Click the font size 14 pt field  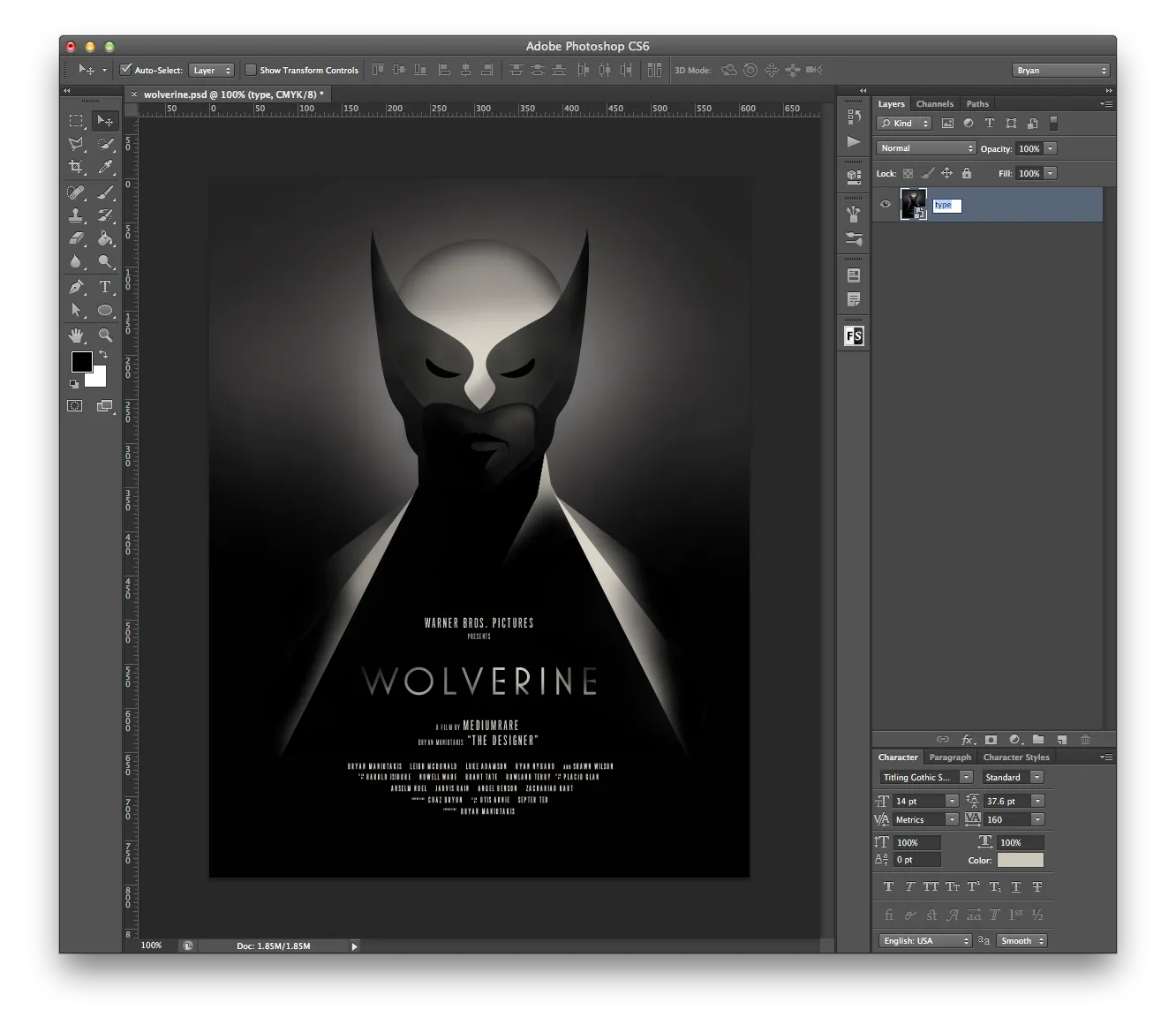coord(919,802)
